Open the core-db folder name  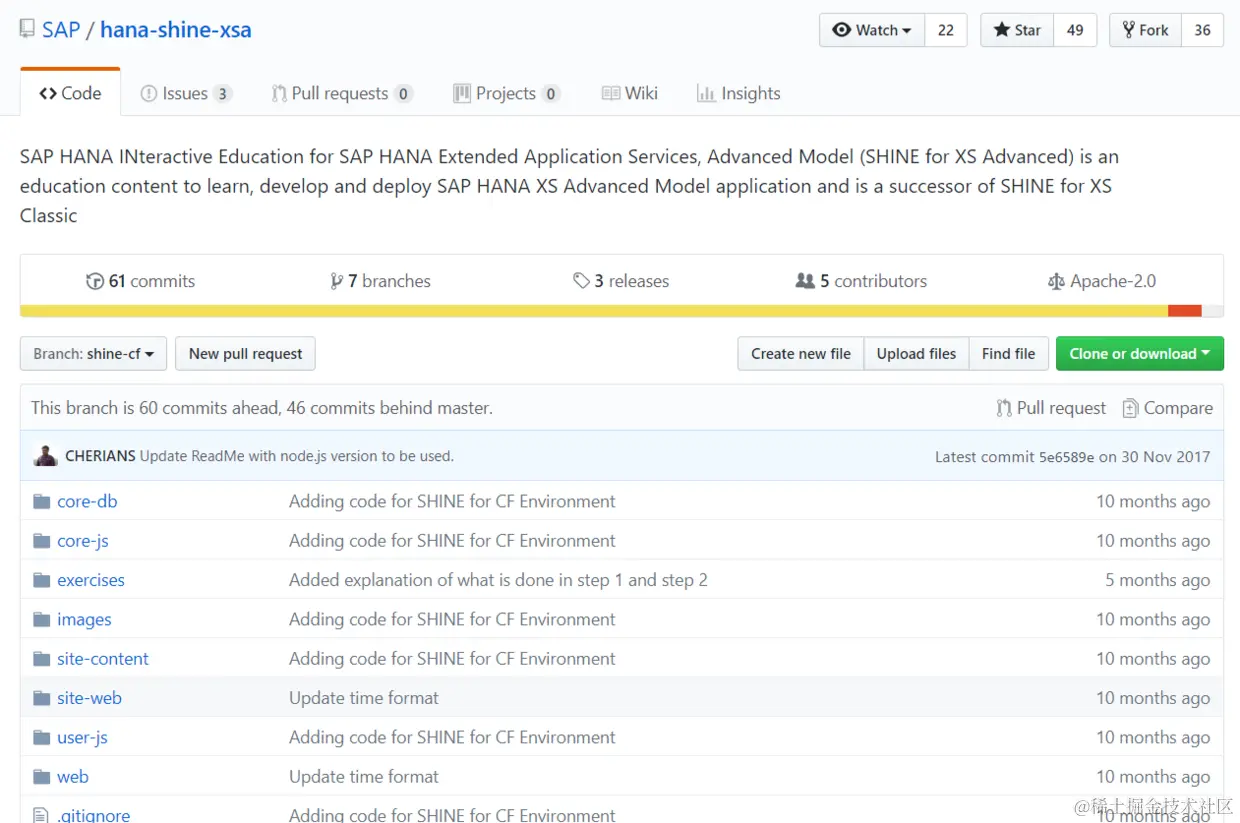(x=87, y=501)
